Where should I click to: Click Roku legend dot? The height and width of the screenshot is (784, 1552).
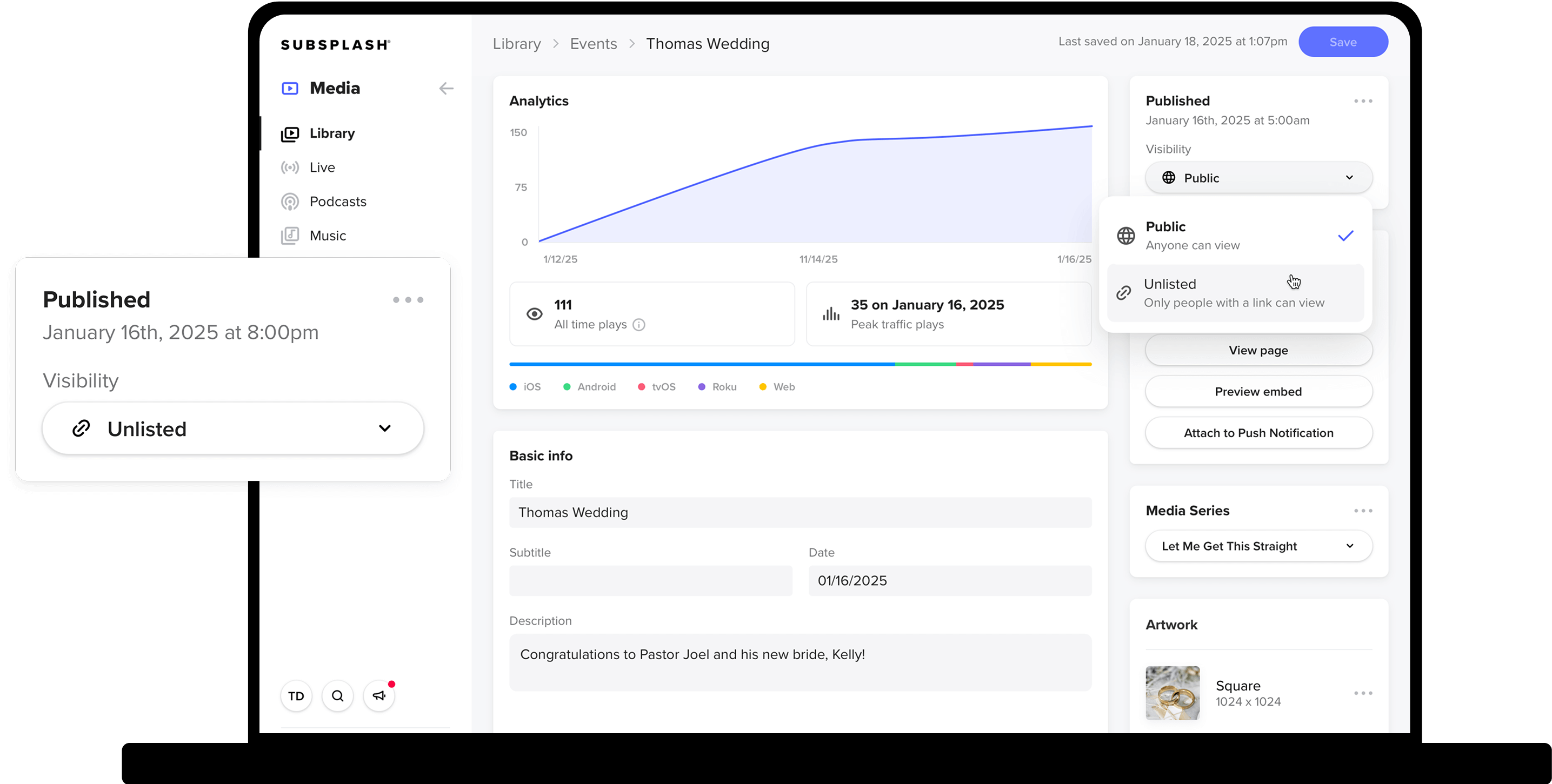[x=702, y=386]
